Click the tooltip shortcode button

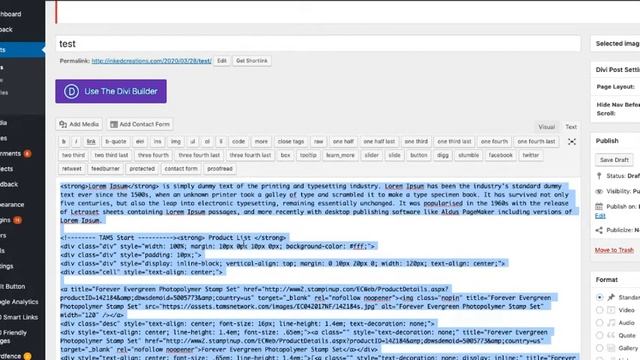[308, 156]
